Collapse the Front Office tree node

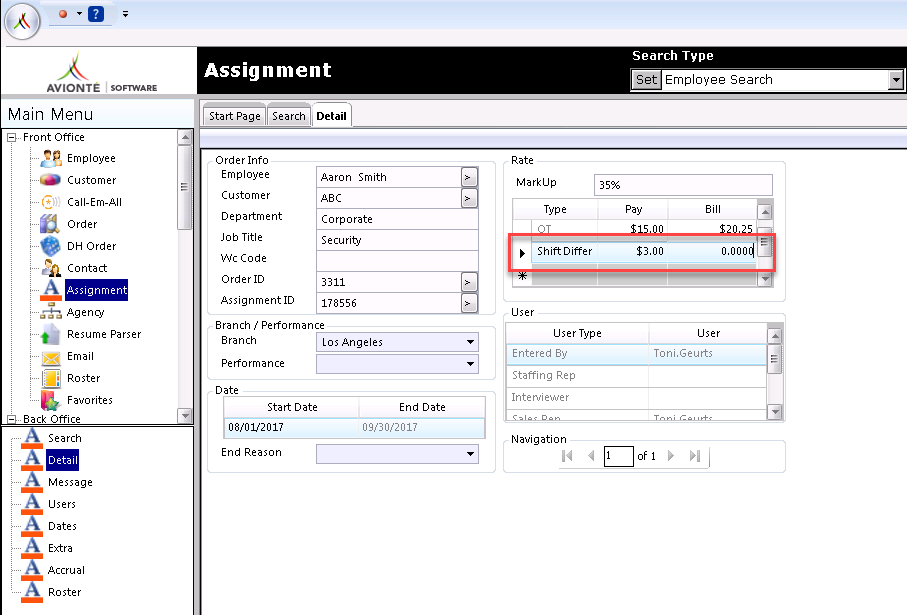(x=11, y=137)
